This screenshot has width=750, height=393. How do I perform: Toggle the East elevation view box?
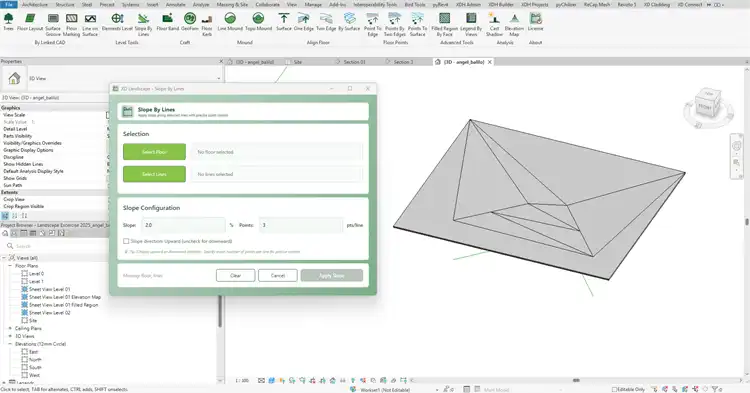click(24, 352)
